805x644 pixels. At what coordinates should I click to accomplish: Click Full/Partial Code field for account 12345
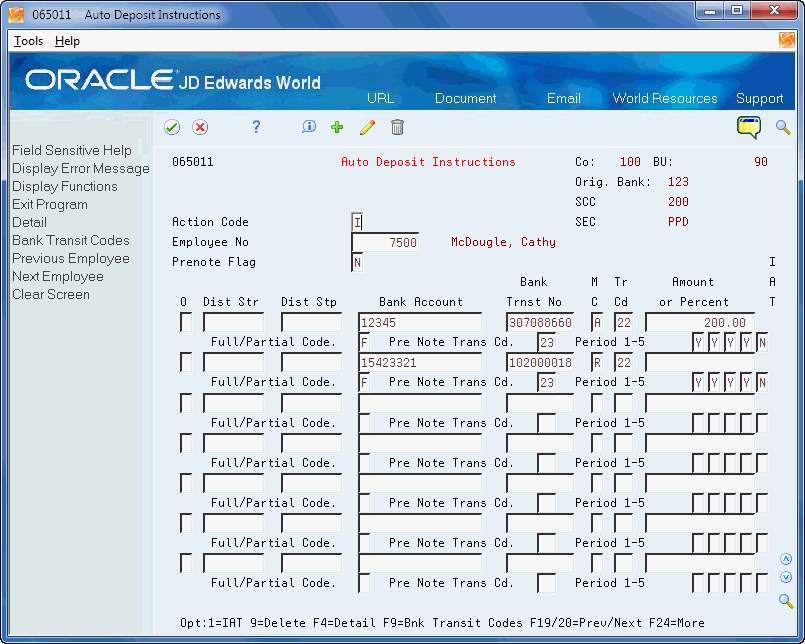(x=364, y=342)
